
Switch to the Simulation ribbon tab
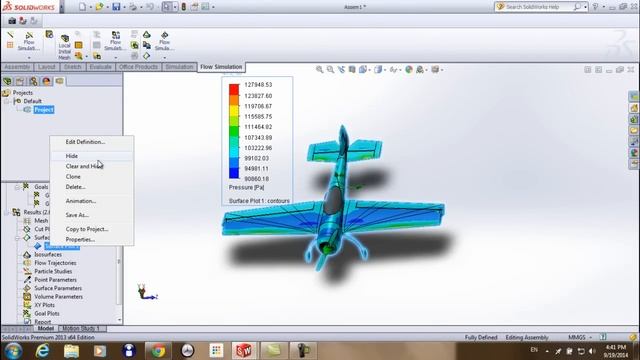point(179,67)
